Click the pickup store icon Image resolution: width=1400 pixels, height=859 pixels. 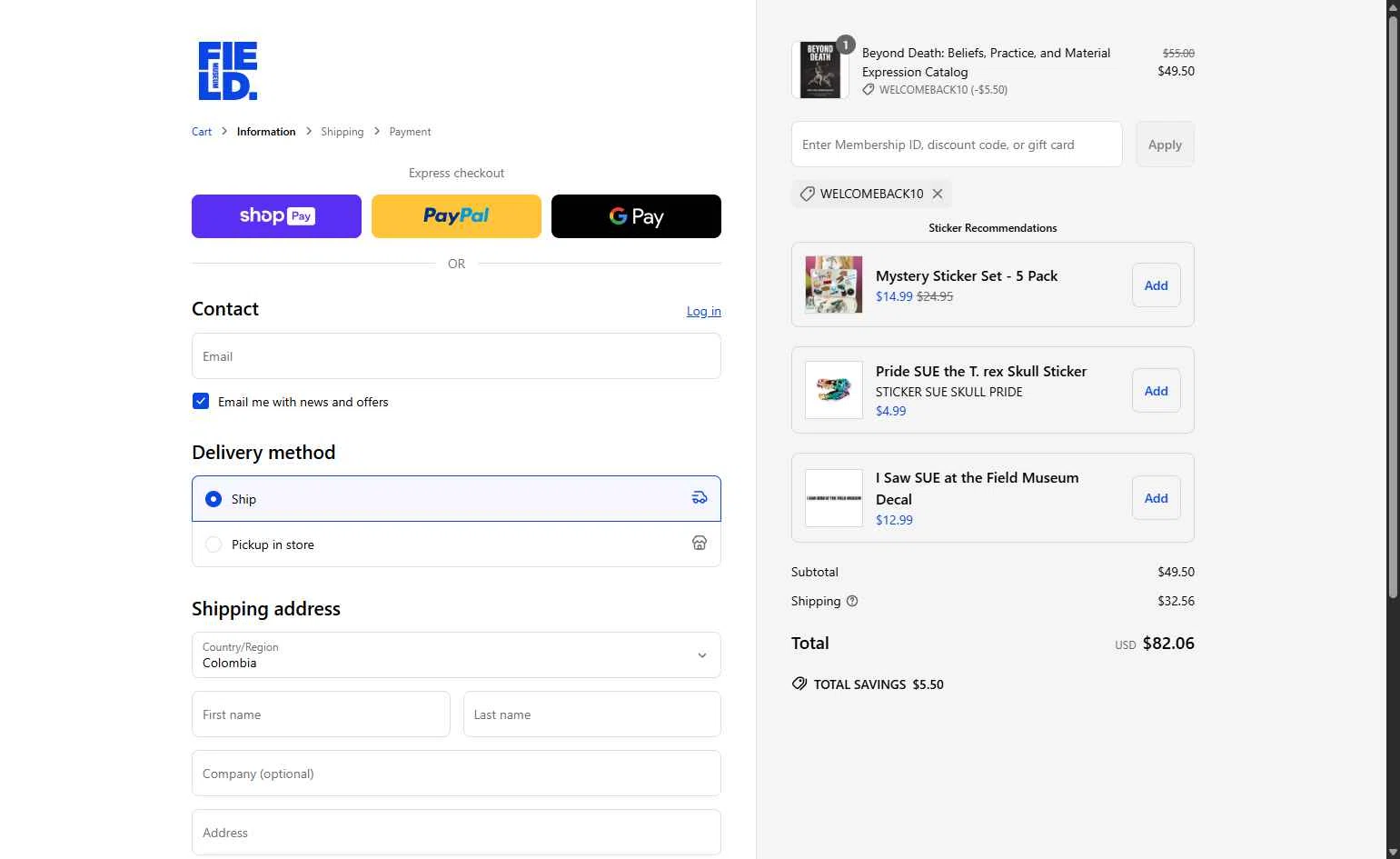point(700,544)
